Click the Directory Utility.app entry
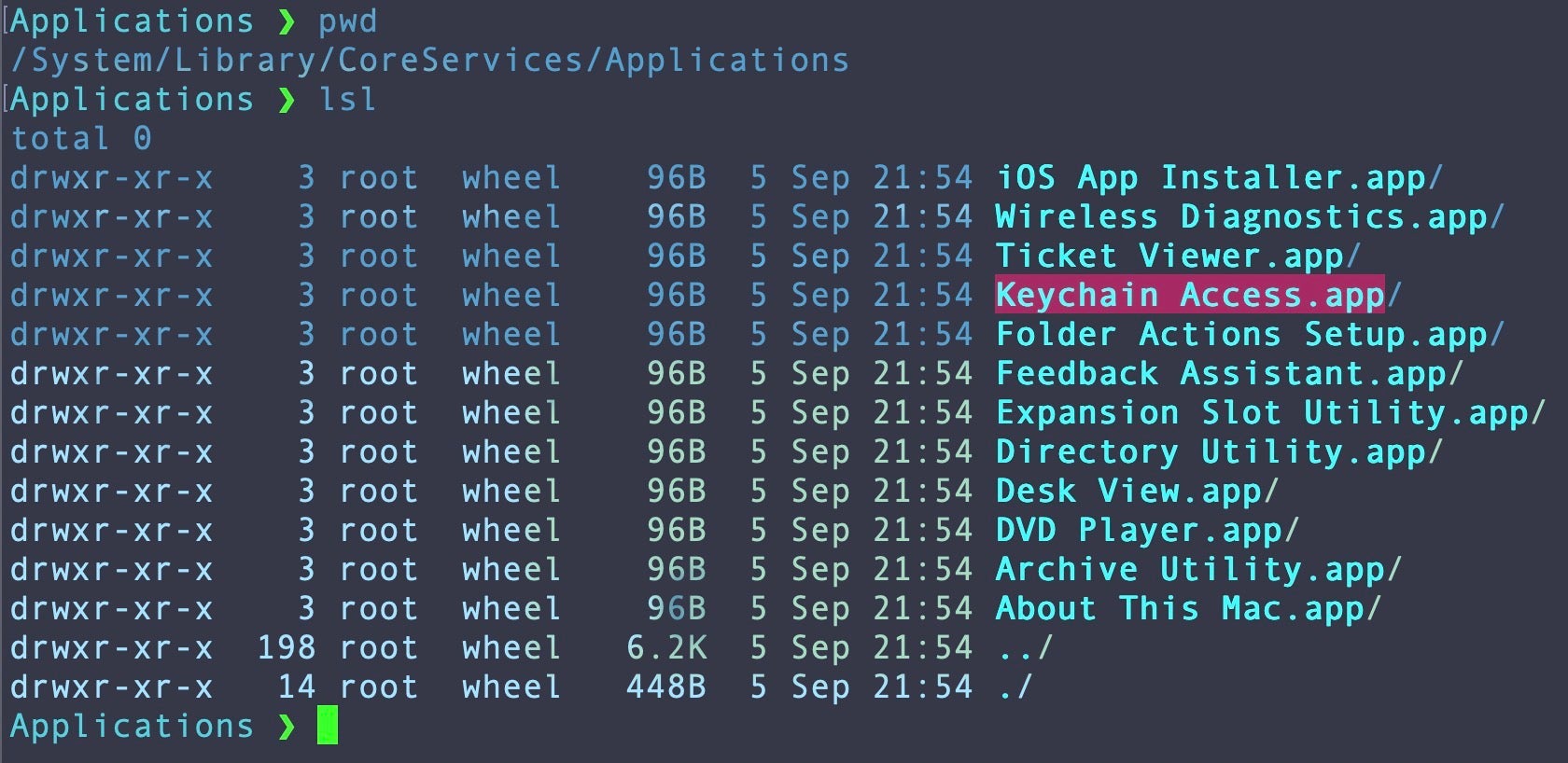Image resolution: width=1568 pixels, height=763 pixels. (x=1218, y=452)
